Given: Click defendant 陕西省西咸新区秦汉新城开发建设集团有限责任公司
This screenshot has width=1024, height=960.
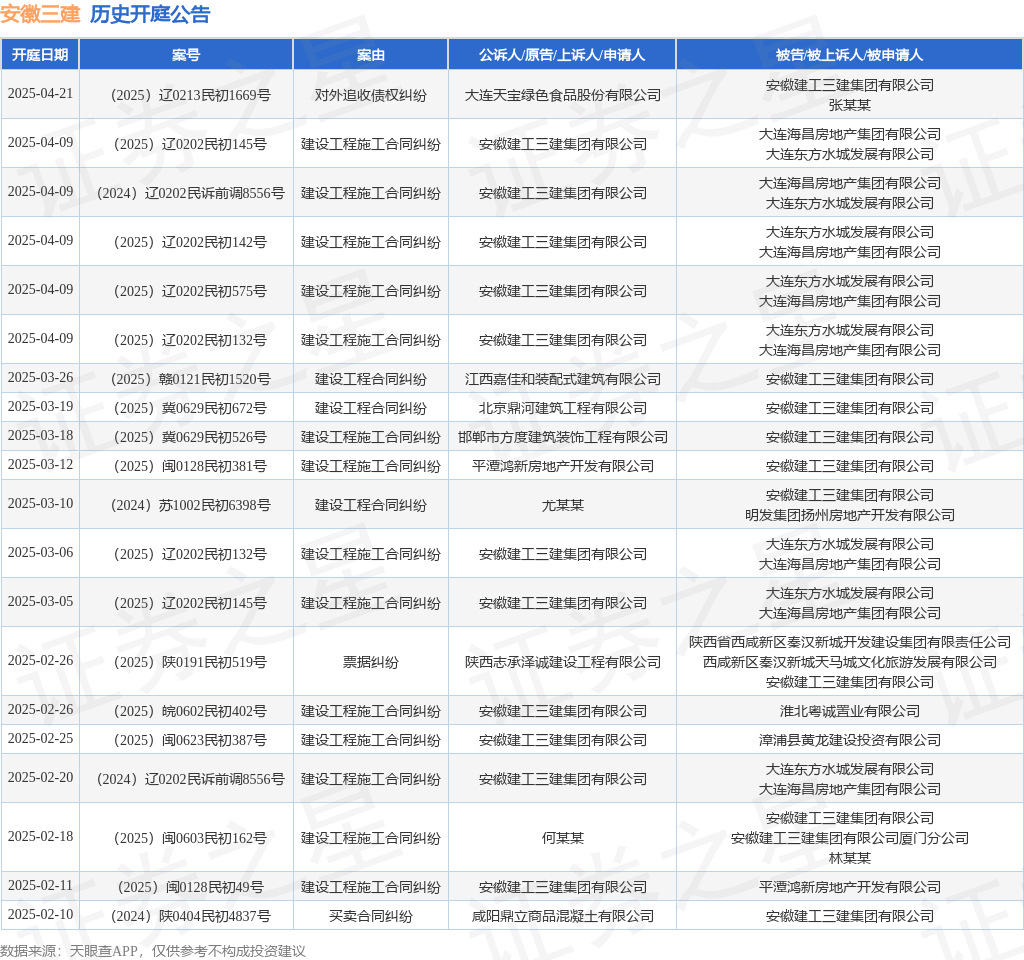Looking at the screenshot, I should tap(849, 642).
